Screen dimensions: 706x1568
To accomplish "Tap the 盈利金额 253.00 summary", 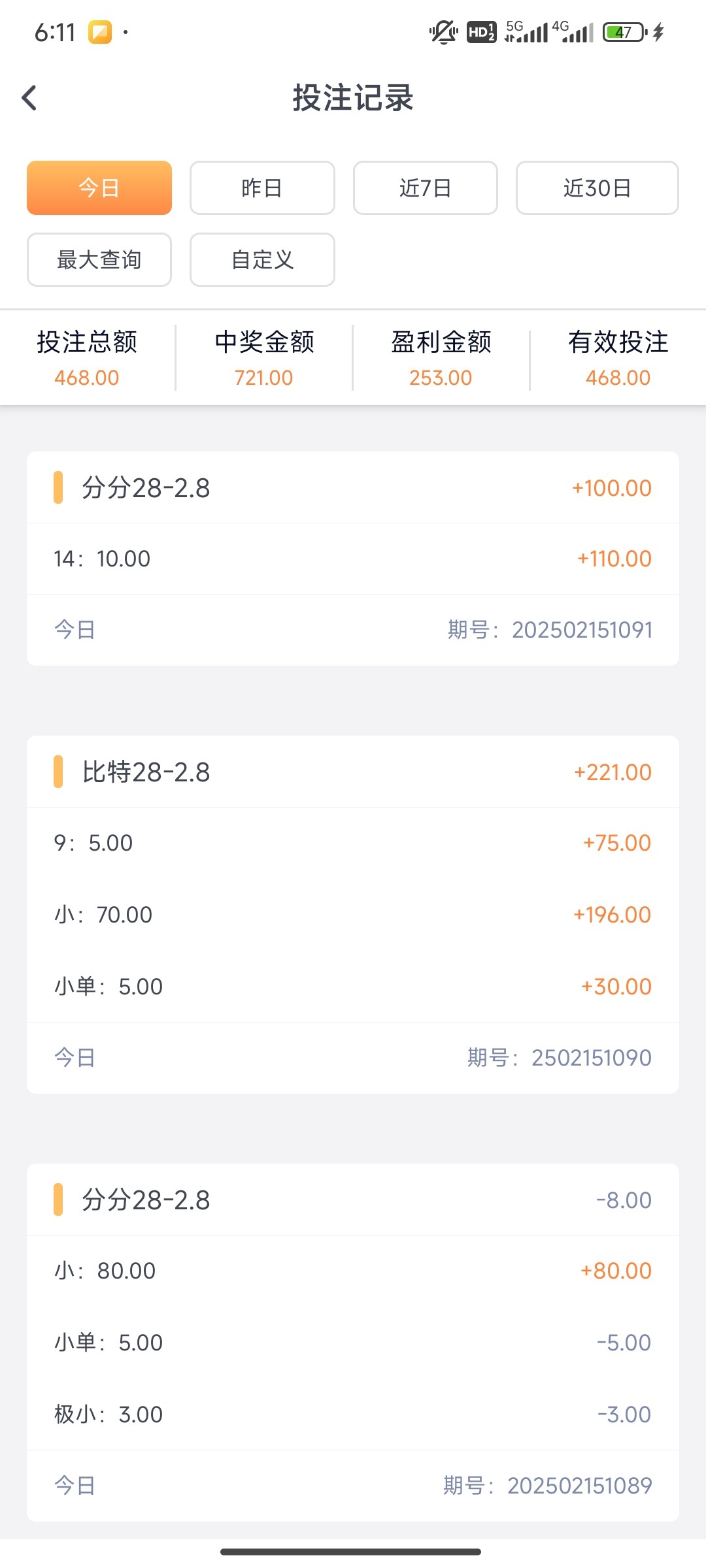I will click(441, 358).
